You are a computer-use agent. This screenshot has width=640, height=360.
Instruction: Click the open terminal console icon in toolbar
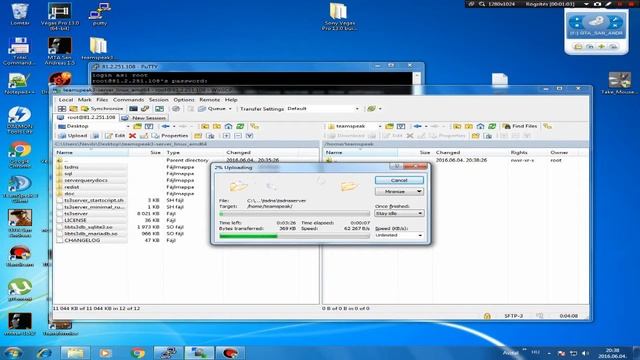tap(133, 109)
